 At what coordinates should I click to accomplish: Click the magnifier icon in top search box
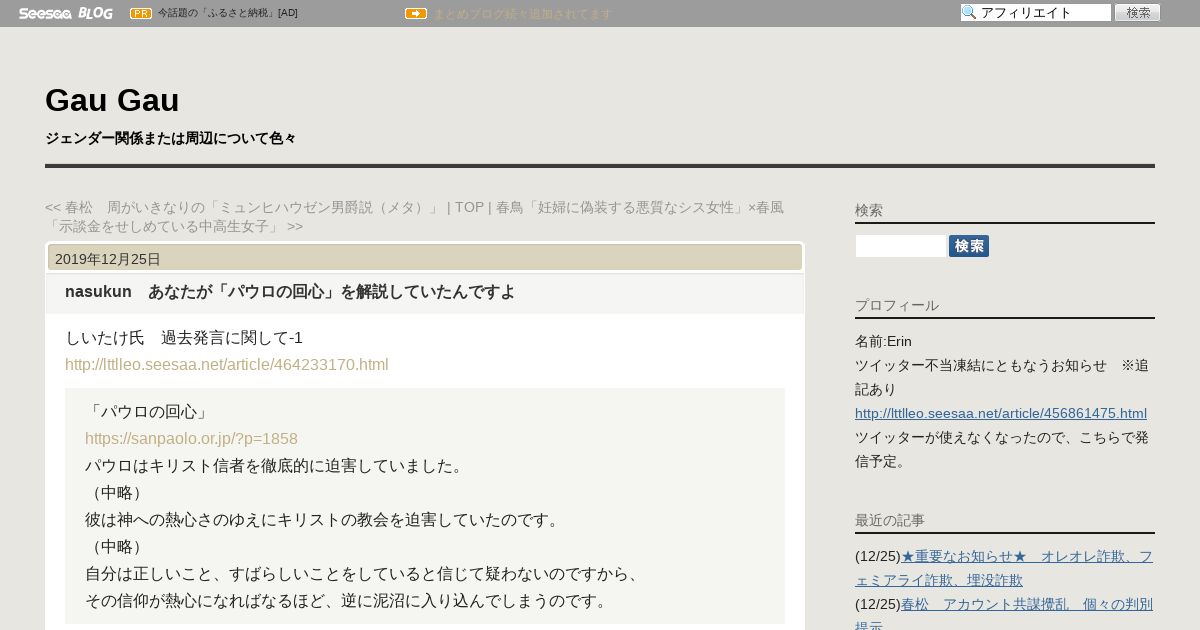click(969, 12)
